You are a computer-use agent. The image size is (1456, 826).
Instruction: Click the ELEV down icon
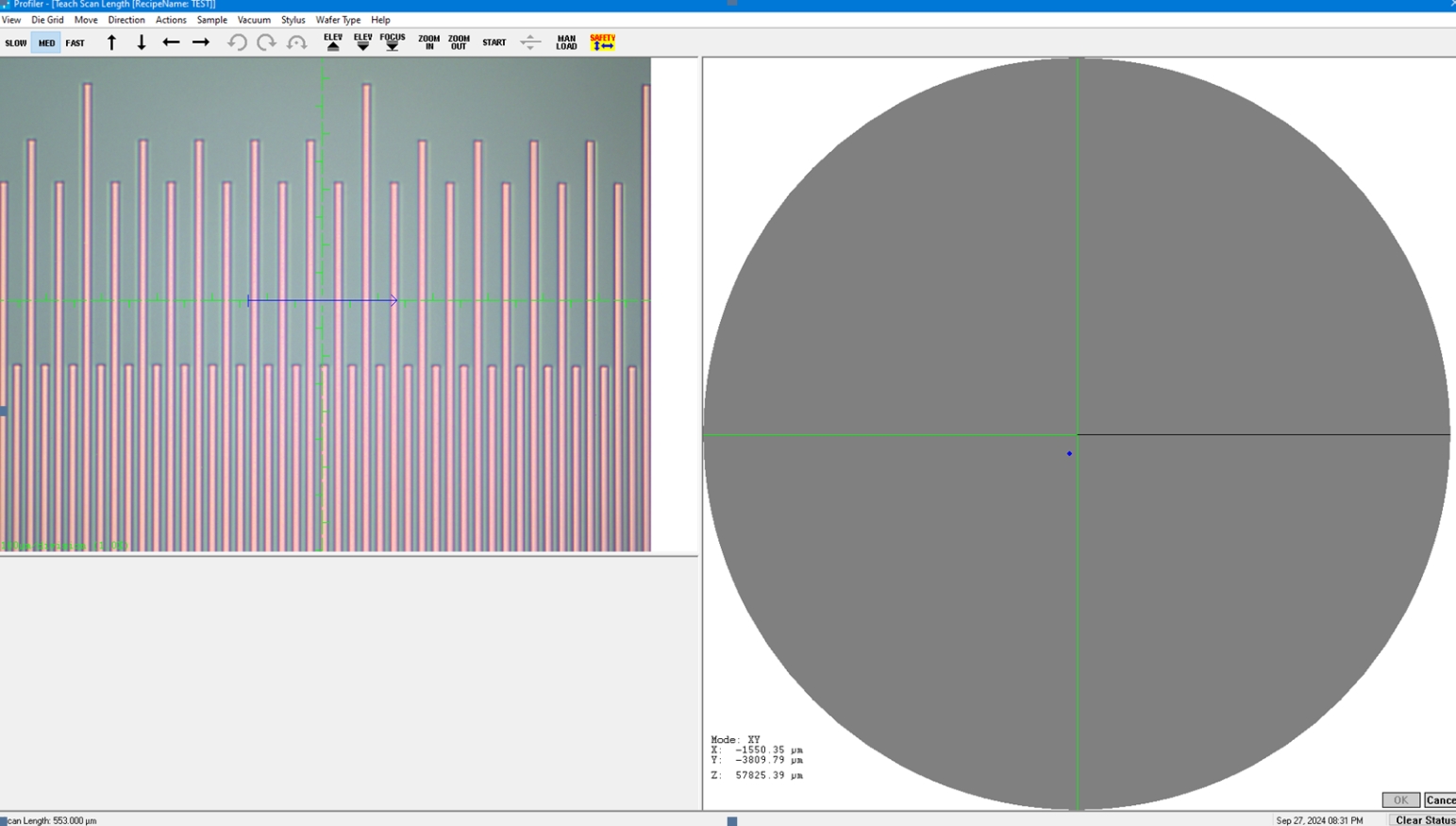pyautogui.click(x=362, y=42)
